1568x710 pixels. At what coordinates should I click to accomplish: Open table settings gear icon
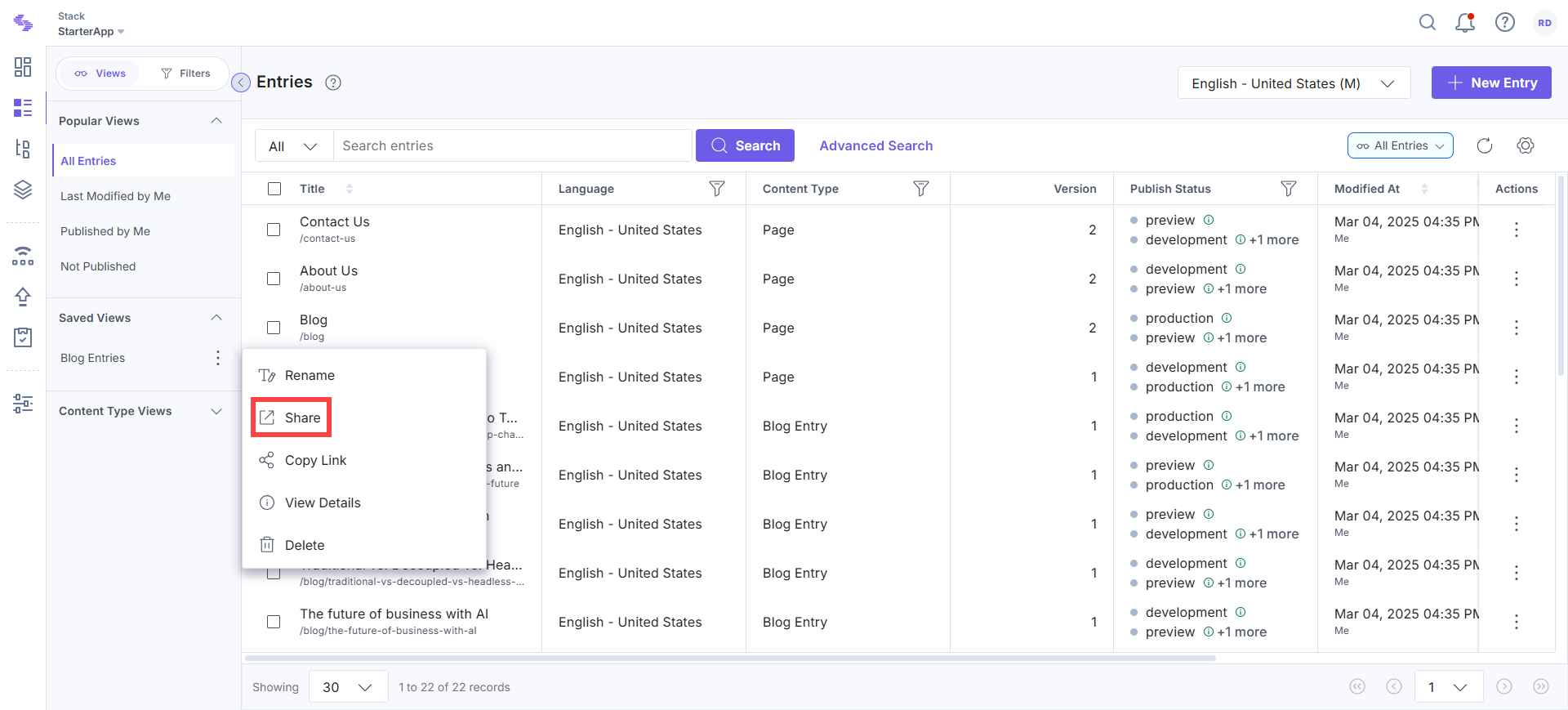click(x=1526, y=145)
